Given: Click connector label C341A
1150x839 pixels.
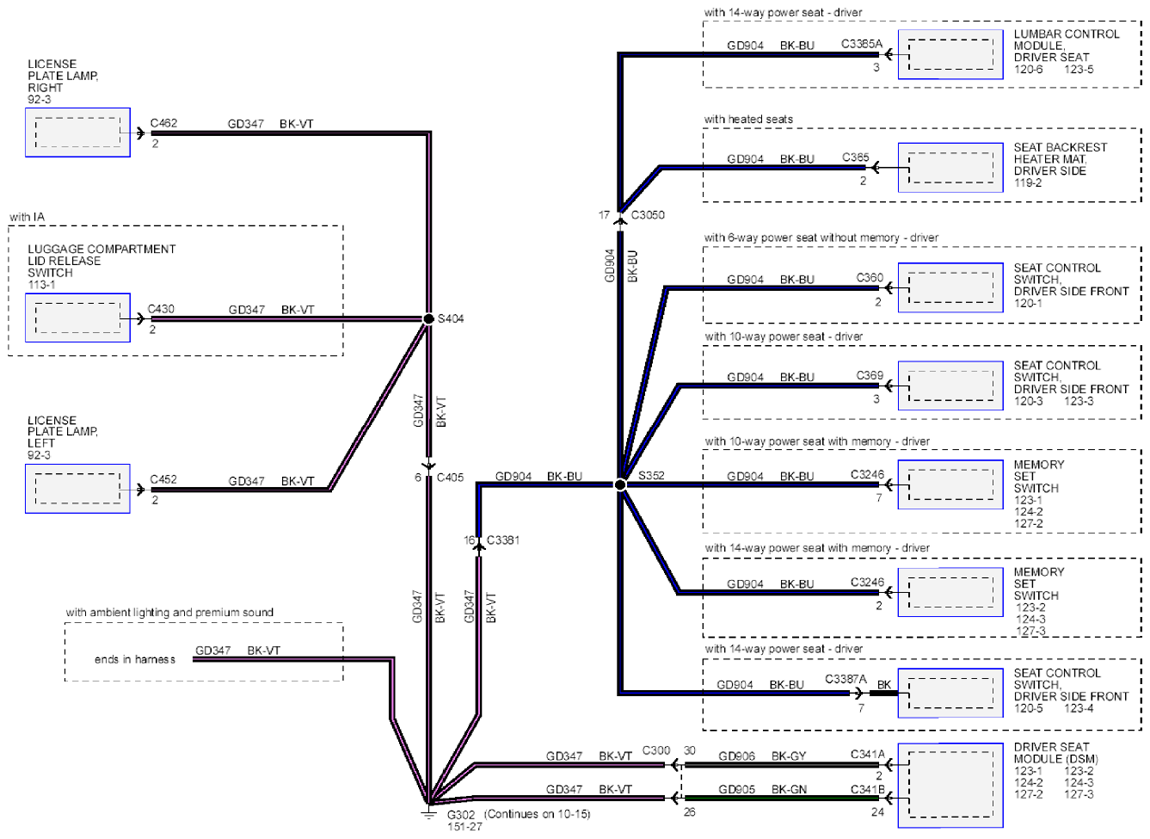Looking at the screenshot, I should pyautogui.click(x=868, y=754).
